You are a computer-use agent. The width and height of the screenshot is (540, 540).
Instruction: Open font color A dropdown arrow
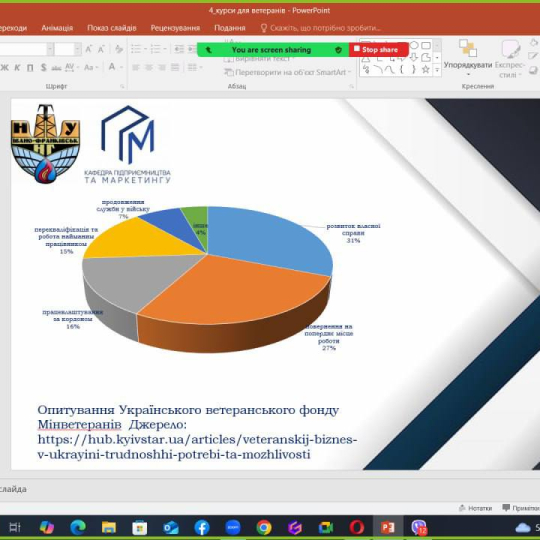(121, 68)
